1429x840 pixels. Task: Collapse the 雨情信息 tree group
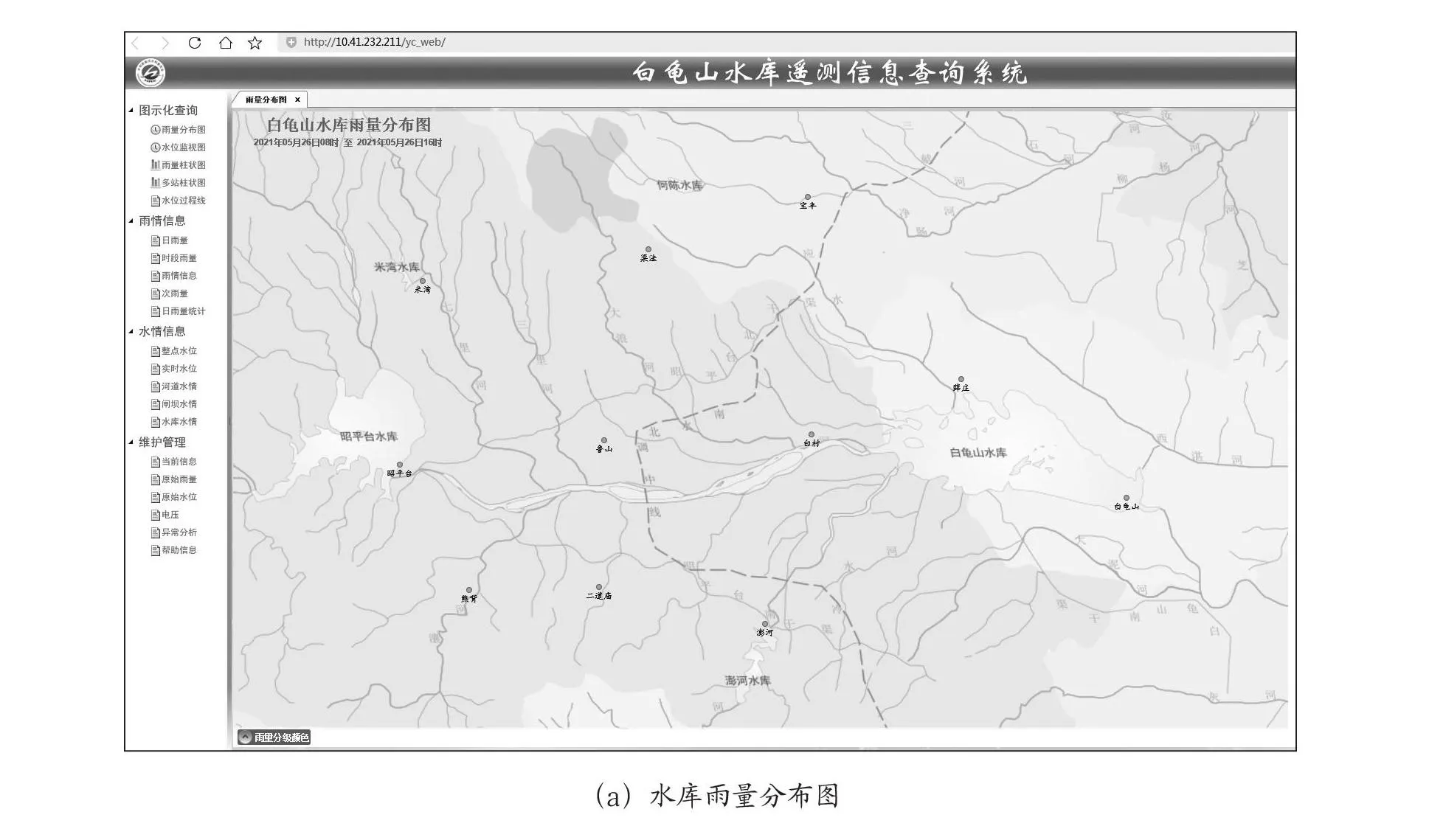point(131,221)
